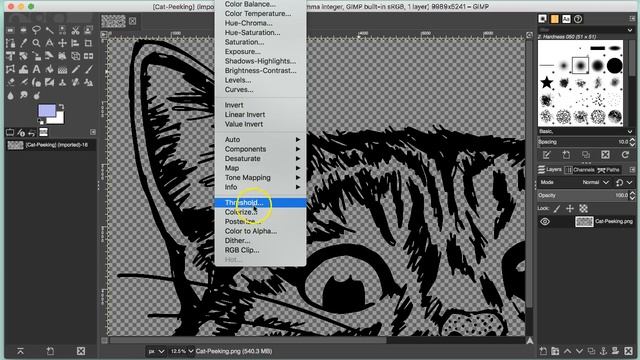The height and width of the screenshot is (360, 640).
Task: Open the Auto submenu
Action: tap(260, 140)
